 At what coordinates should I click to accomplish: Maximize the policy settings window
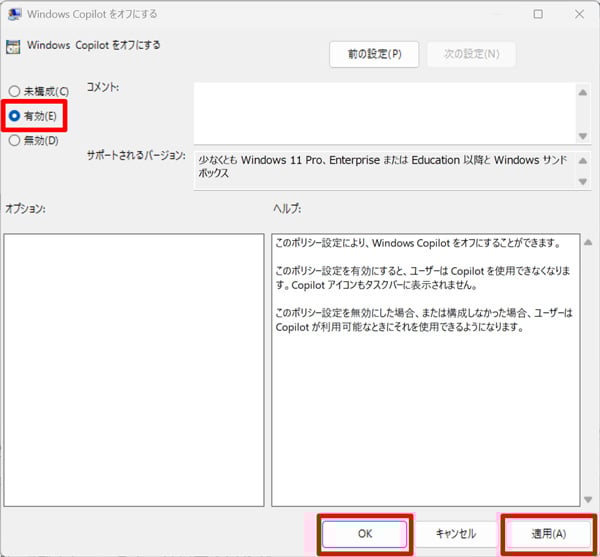tap(538, 14)
